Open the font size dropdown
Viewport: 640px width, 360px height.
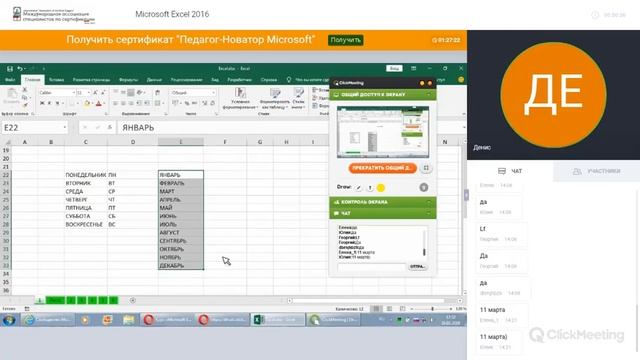88,93
